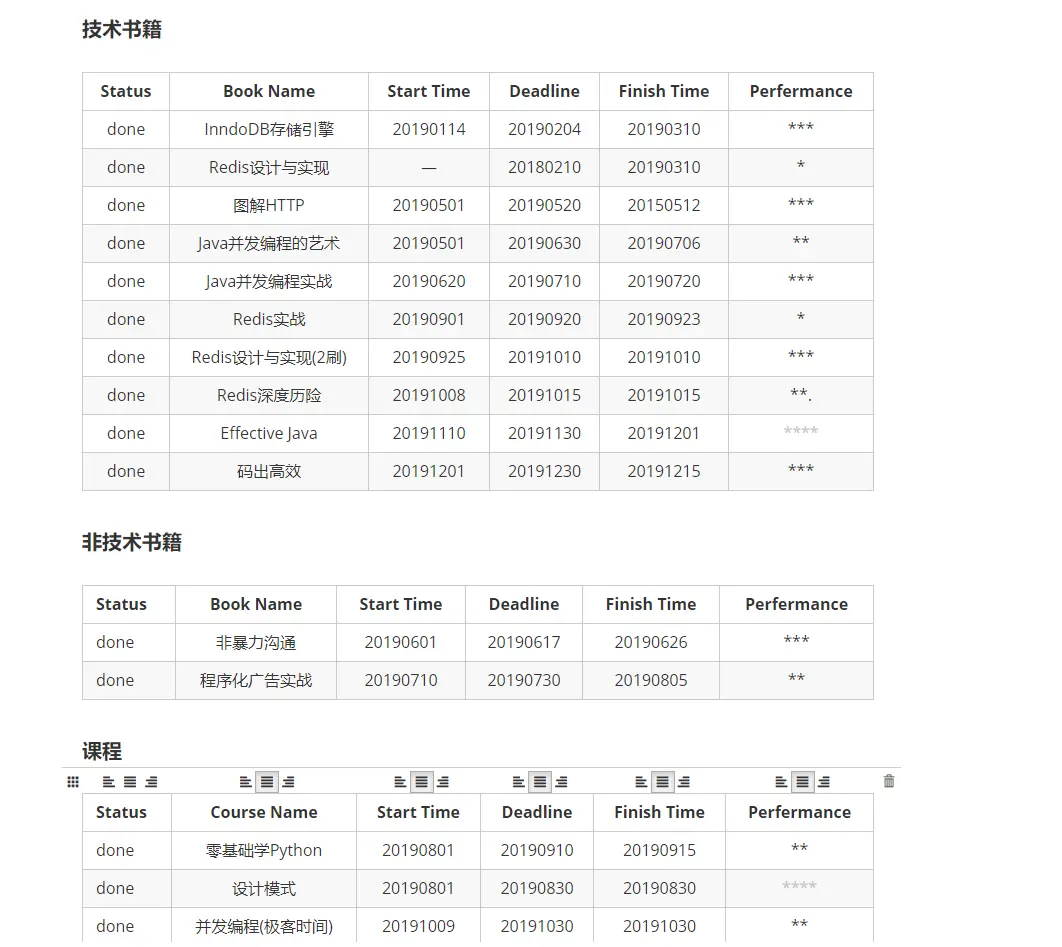Click the 非技术书籍 heading
1062x947 pixels.
(132, 542)
